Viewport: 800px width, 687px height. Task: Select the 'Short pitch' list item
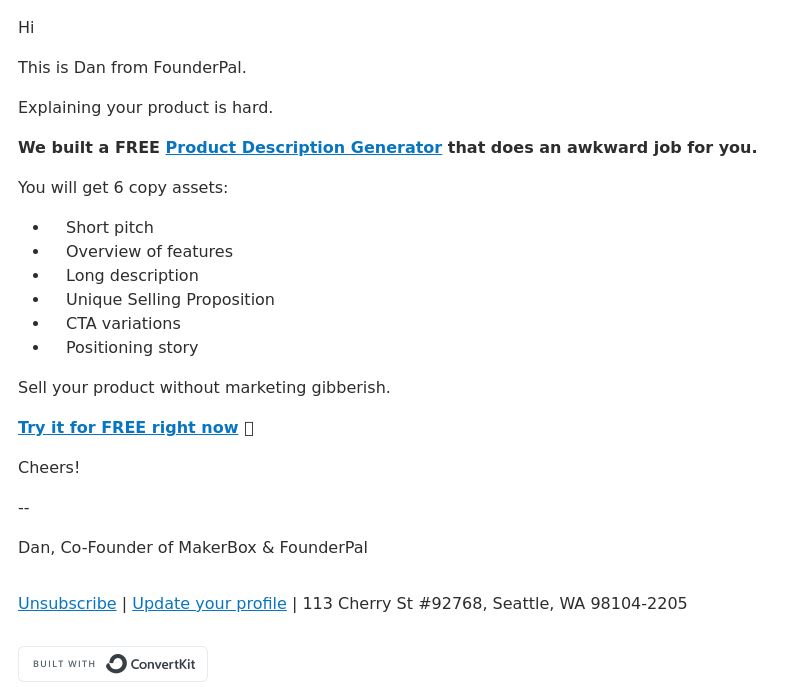click(x=110, y=227)
